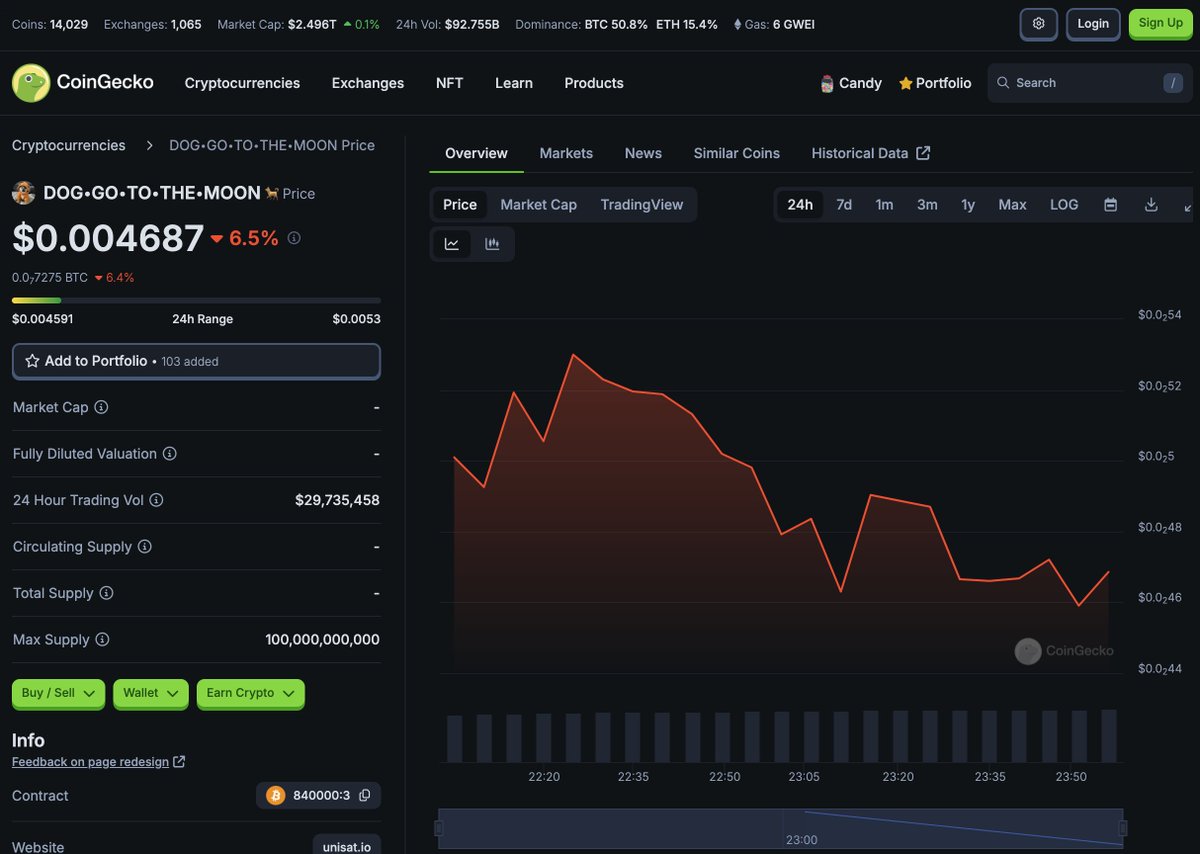Click the 24h Vol $92.755B stat

pos(447,23)
